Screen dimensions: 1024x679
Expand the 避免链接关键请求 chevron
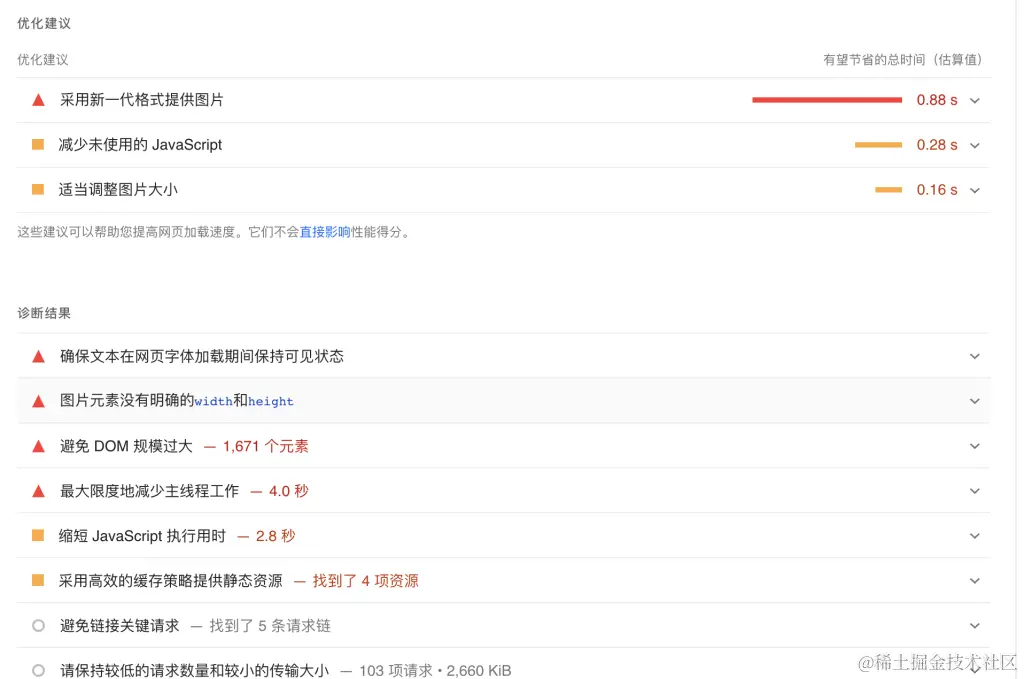(x=975, y=625)
